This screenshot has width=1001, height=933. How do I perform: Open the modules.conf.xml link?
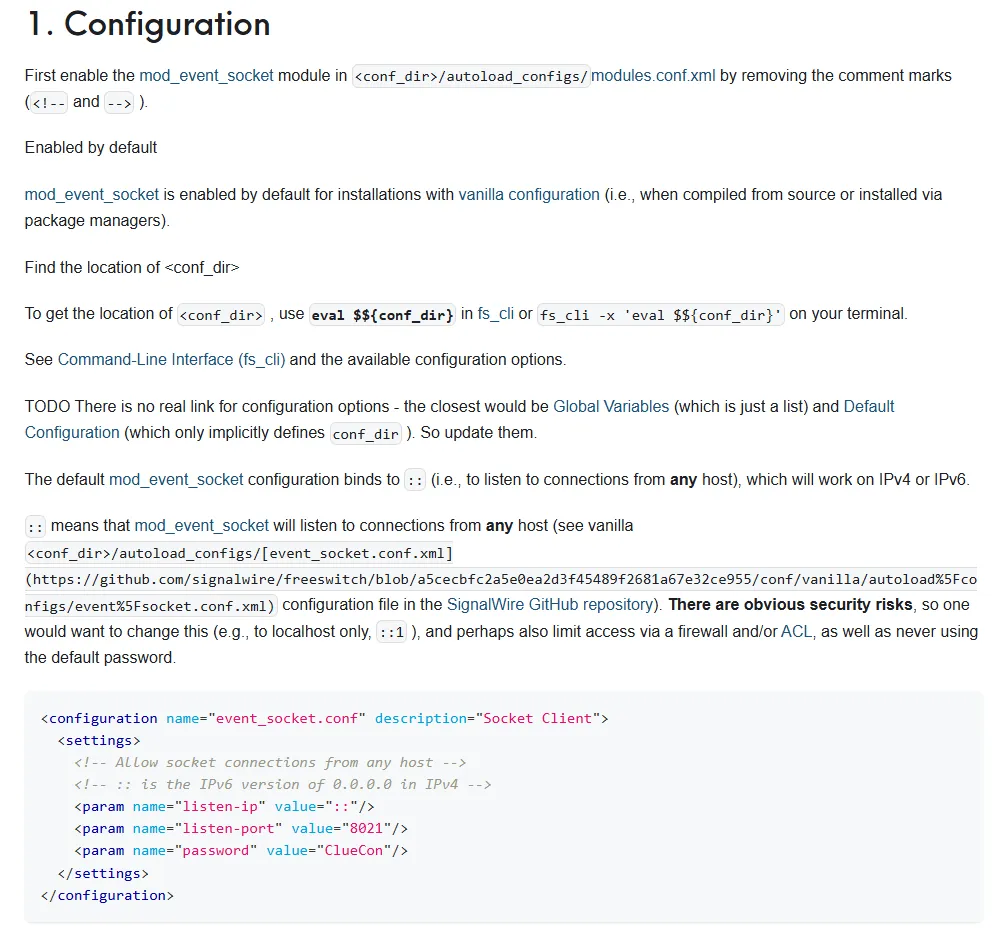click(x=654, y=76)
